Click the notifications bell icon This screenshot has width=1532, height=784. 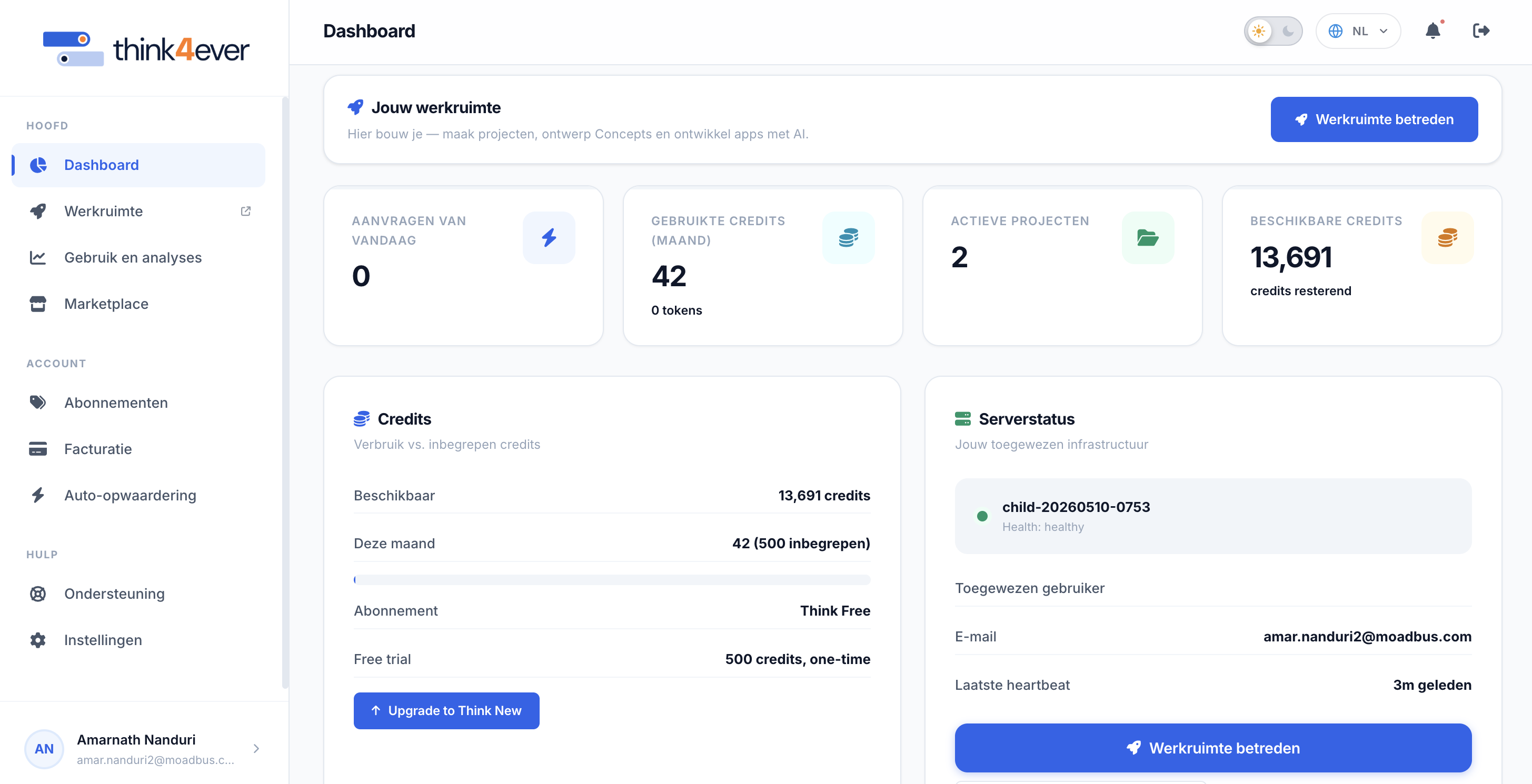pyautogui.click(x=1432, y=31)
